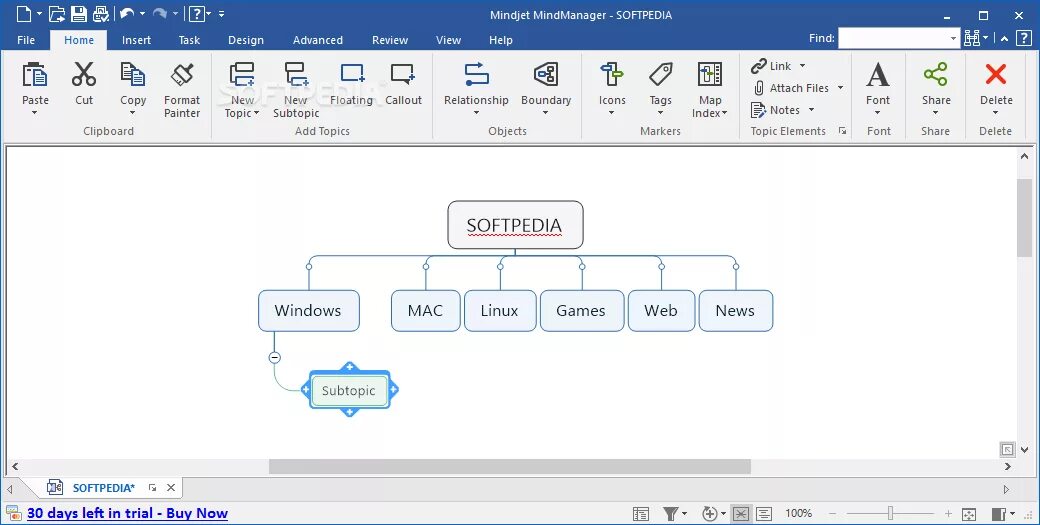This screenshot has width=1040, height=525.
Task: Switch to the Advanced tab
Action: pyautogui.click(x=318, y=40)
